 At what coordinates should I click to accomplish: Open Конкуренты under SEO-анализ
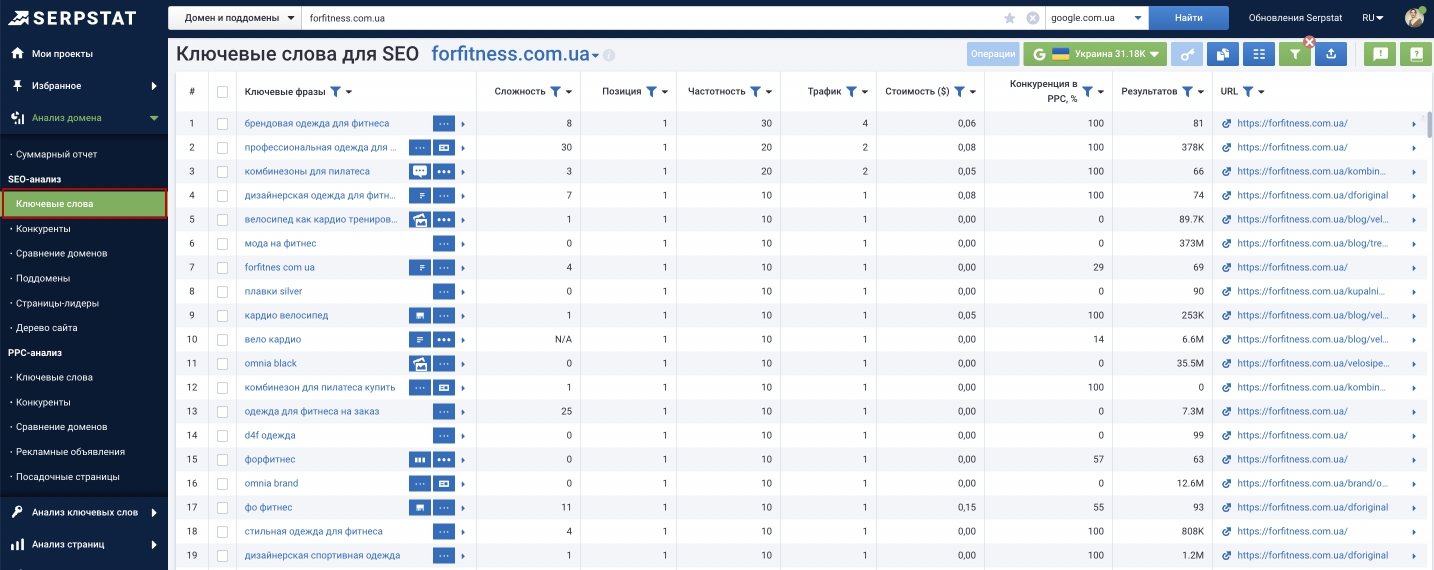(43, 229)
